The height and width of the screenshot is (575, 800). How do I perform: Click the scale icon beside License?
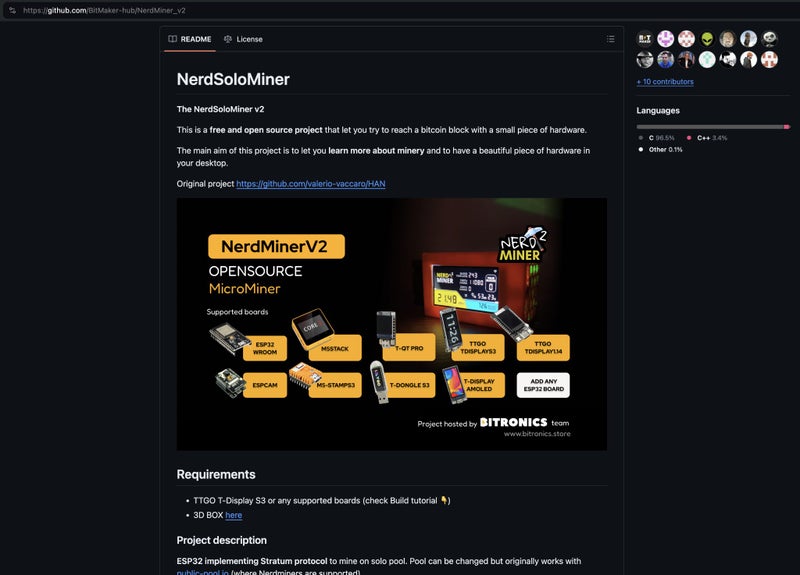click(x=228, y=39)
